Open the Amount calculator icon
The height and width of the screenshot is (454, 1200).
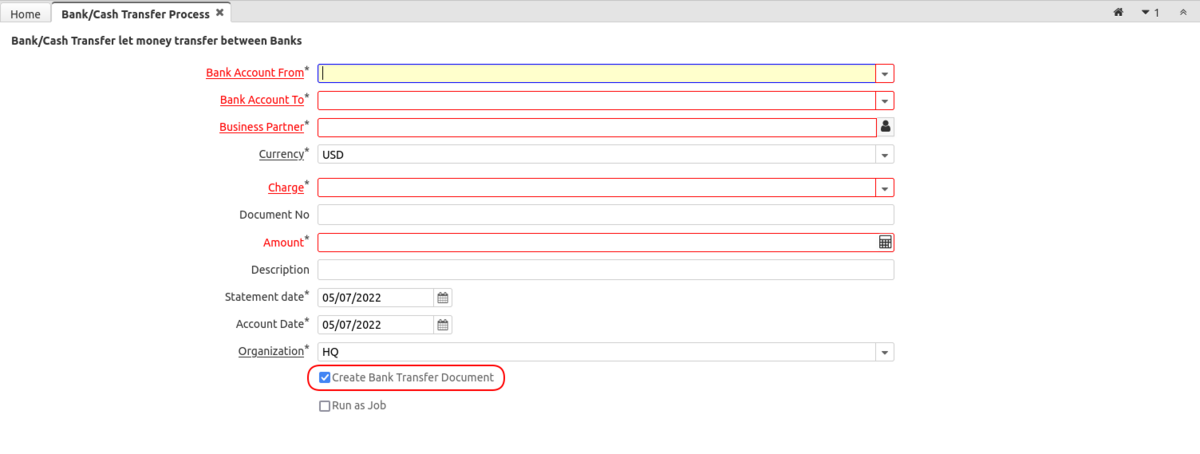885,242
